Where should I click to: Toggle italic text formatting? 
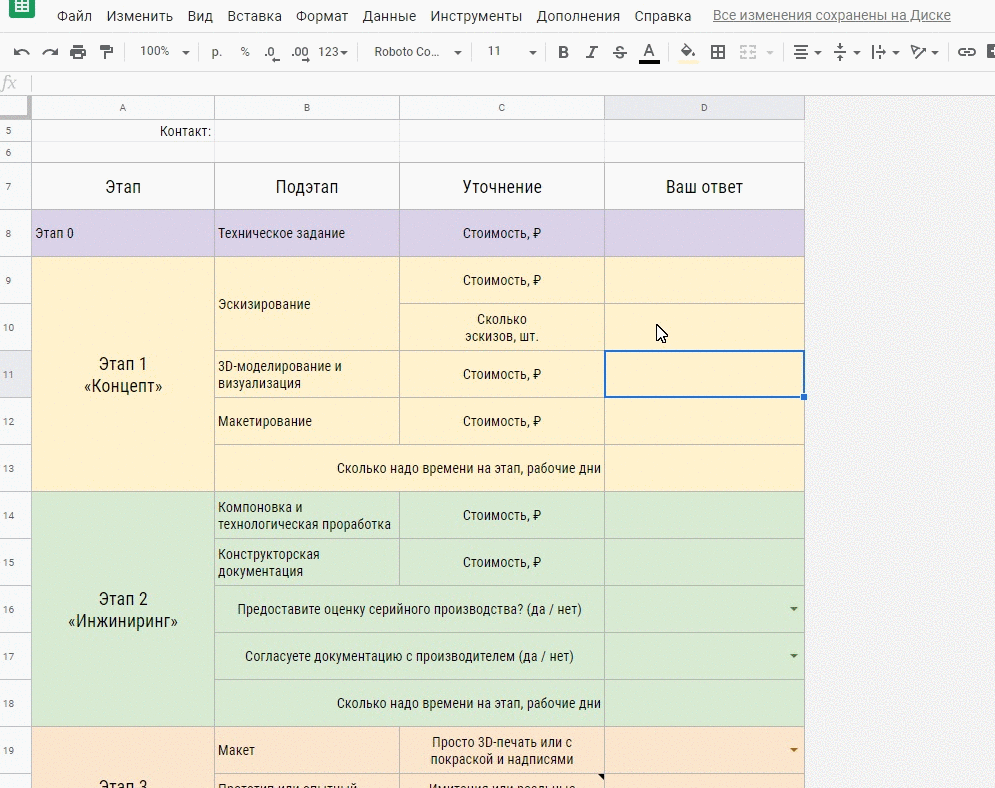pos(592,52)
